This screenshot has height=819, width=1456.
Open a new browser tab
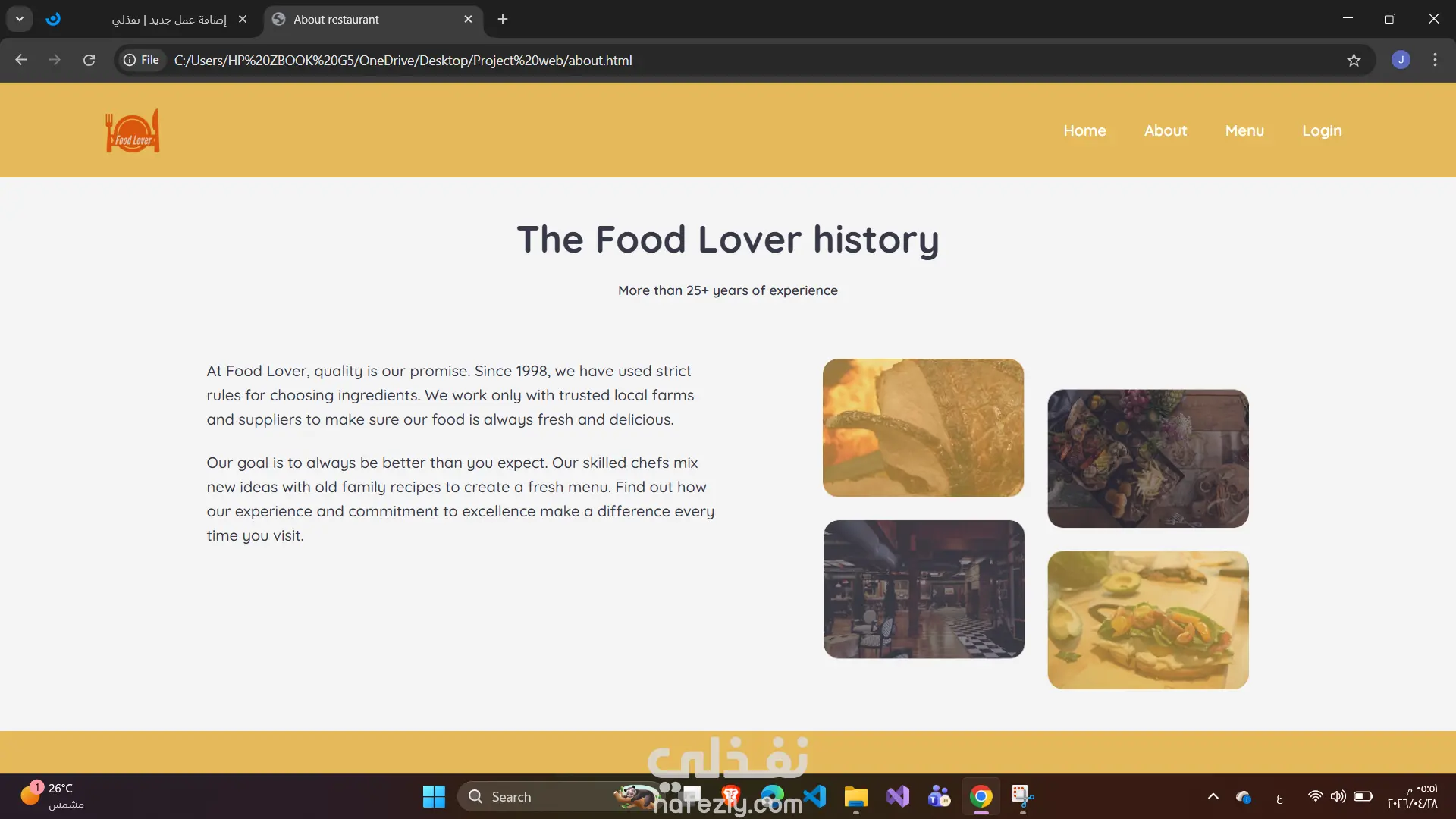coord(503,20)
